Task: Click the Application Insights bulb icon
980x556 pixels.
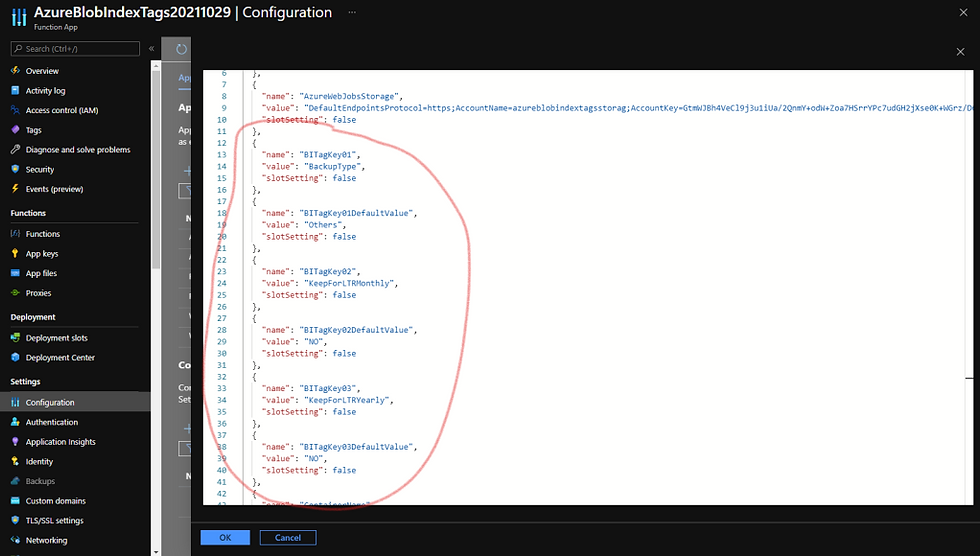Action: click(x=15, y=442)
